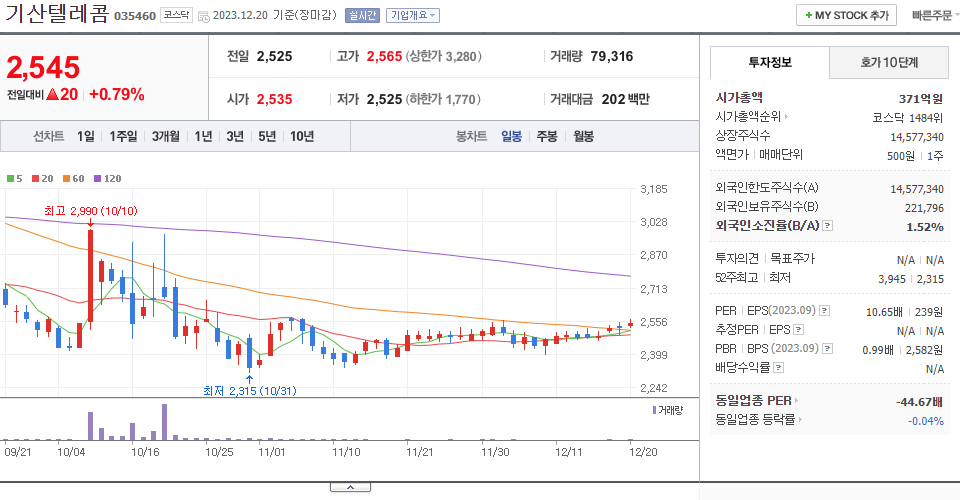960x500 pixels.
Task: Select 3년 line chart period
Action: pos(235,136)
